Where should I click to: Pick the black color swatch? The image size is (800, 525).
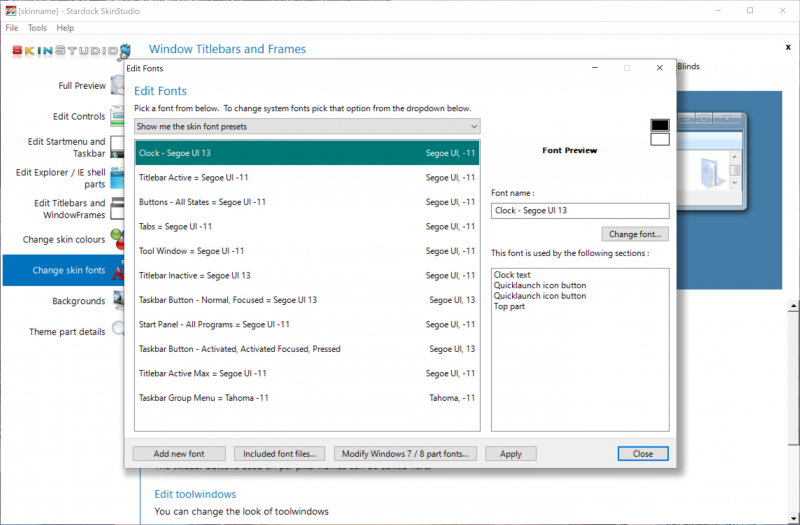tap(660, 125)
